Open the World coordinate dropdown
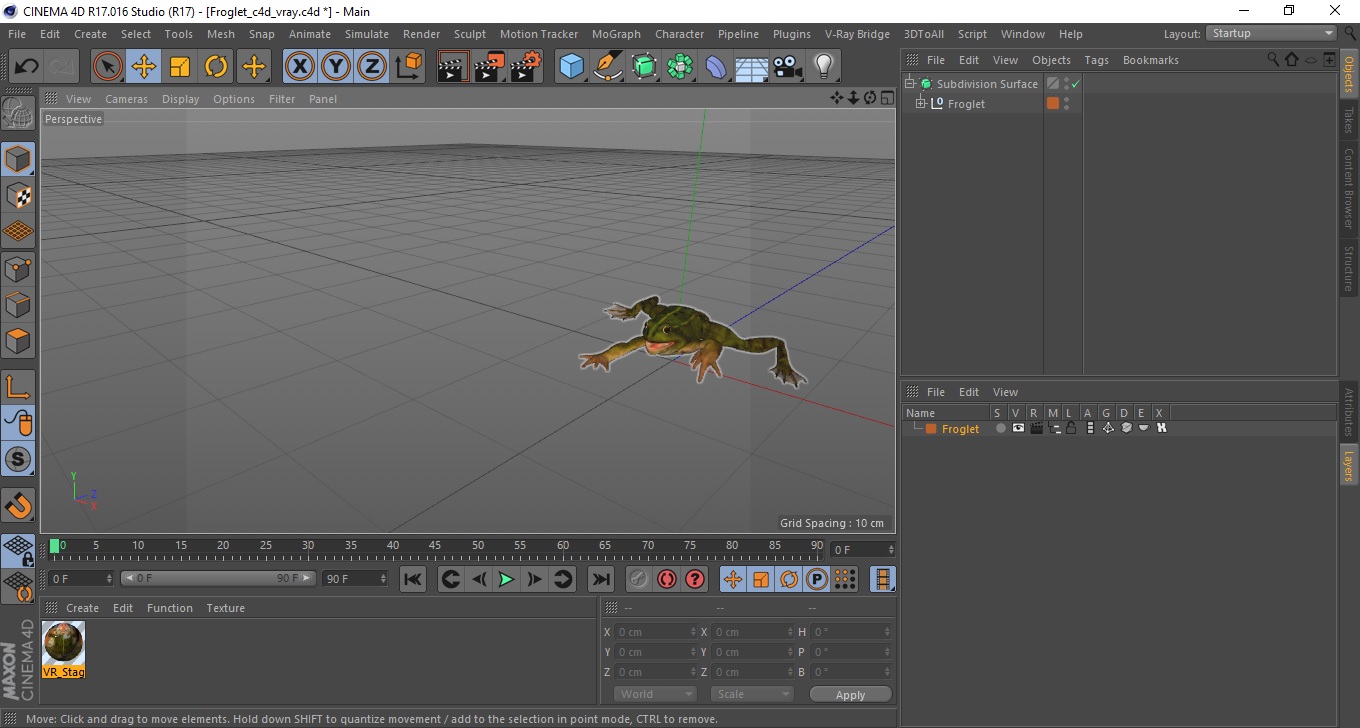The width and height of the screenshot is (1360, 728). click(x=655, y=694)
